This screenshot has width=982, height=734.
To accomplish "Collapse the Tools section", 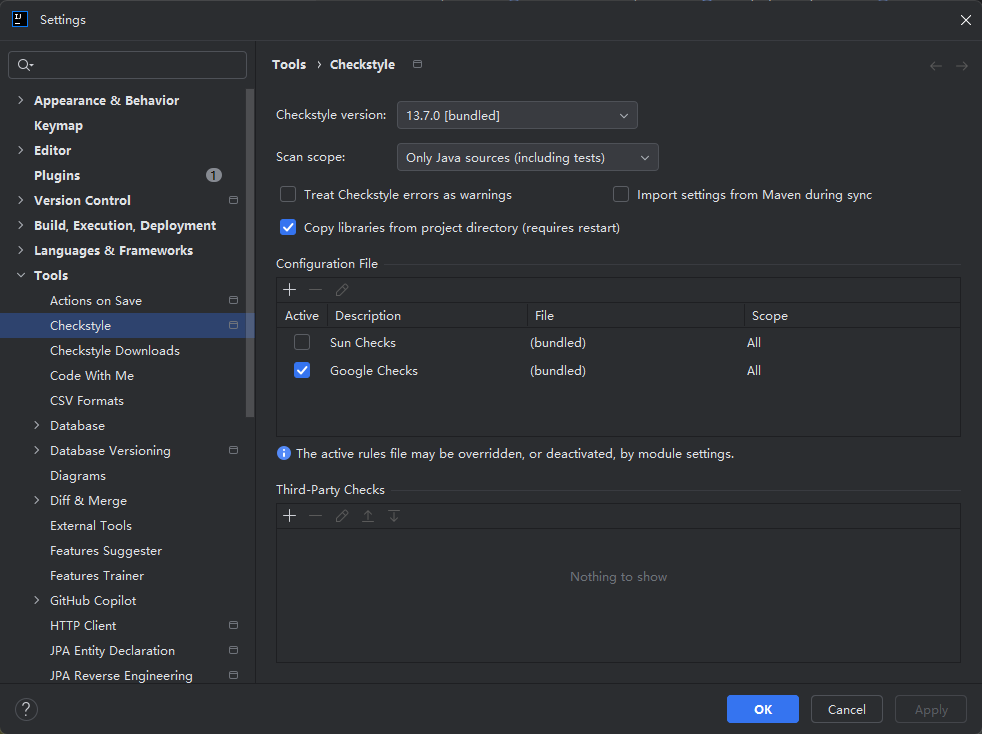I will [x=21, y=276].
